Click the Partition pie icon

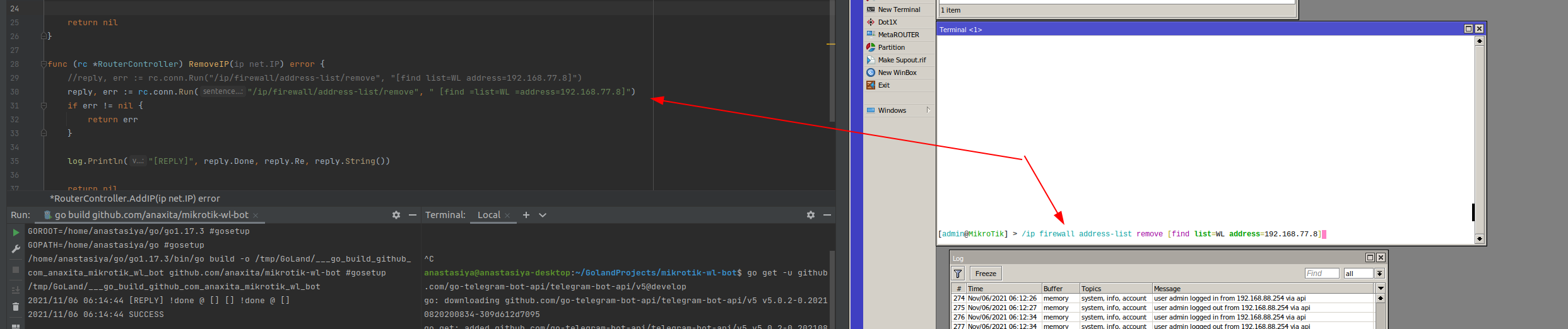click(871, 47)
